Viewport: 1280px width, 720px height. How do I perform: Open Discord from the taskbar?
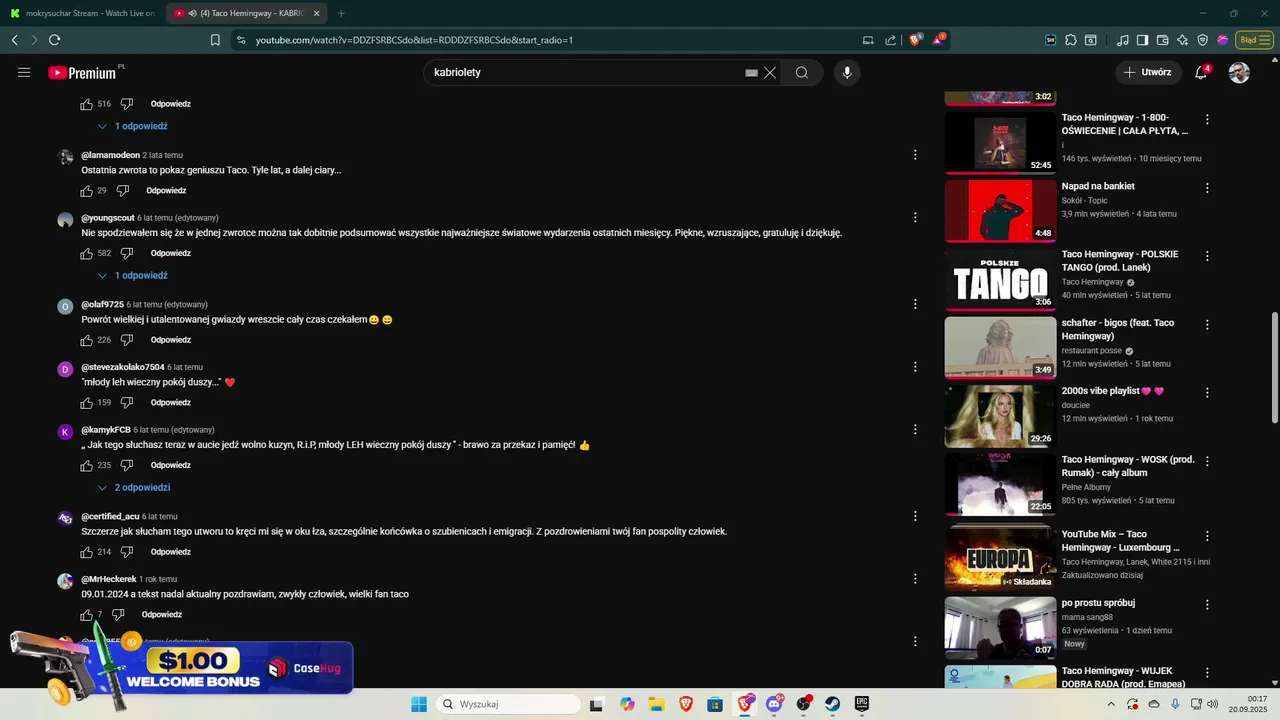(x=774, y=704)
